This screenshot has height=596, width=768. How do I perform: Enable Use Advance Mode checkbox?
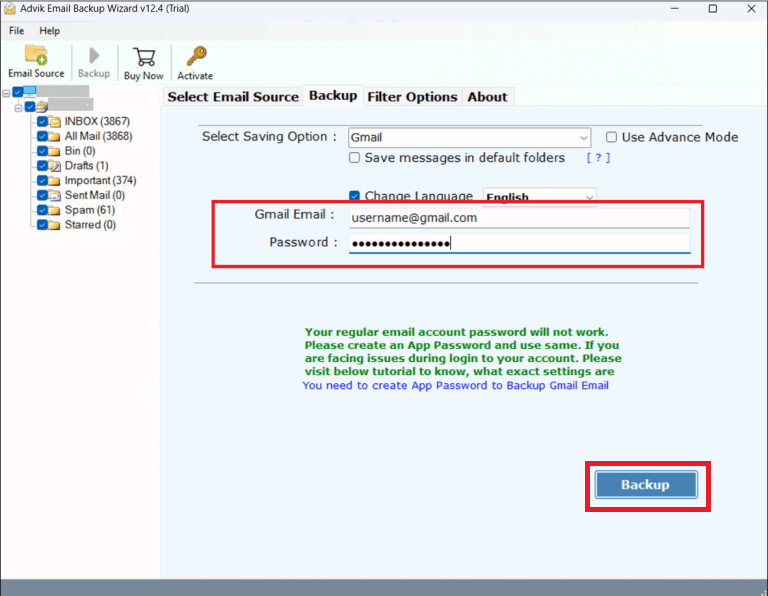611,137
